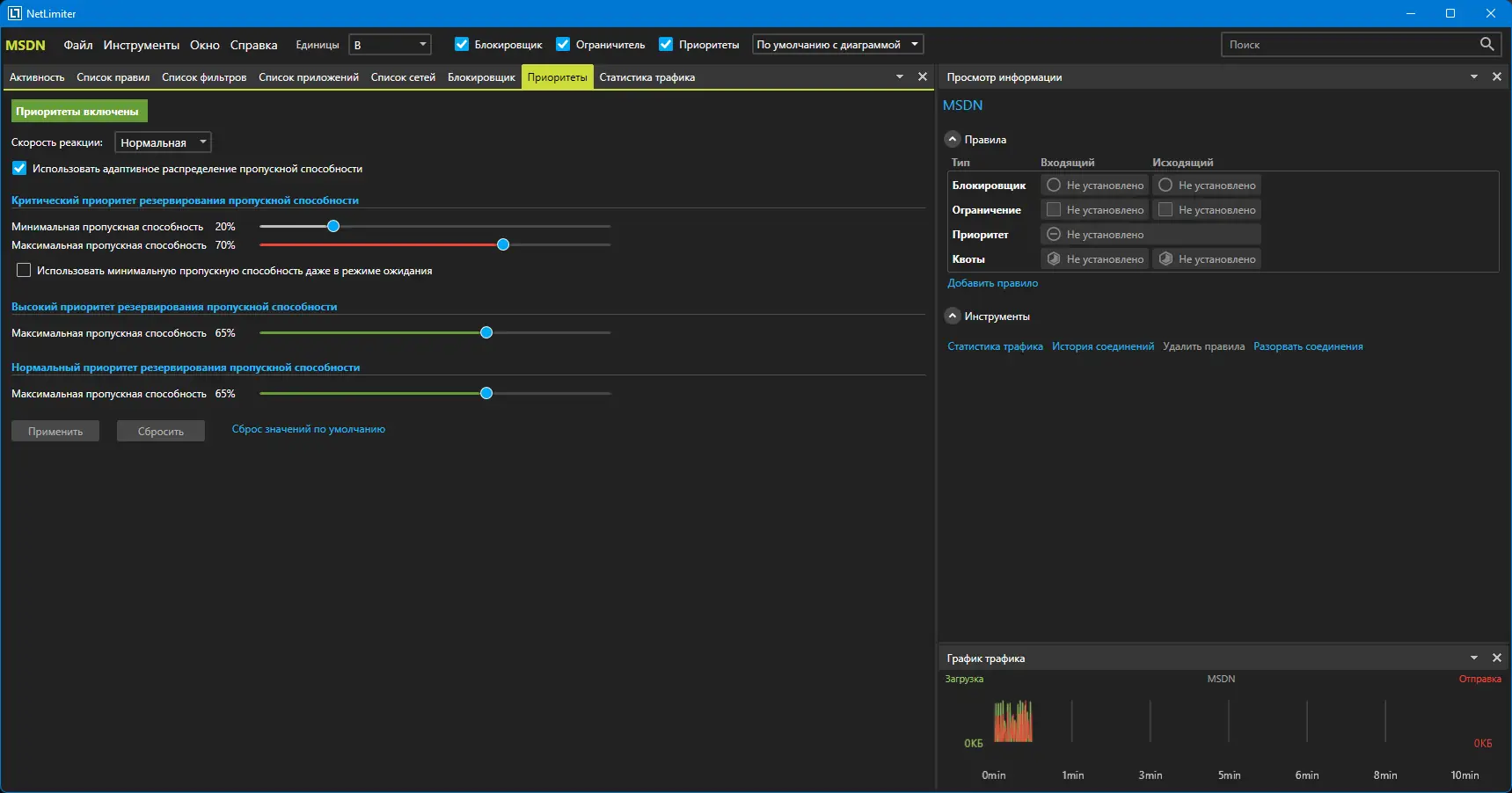Screen dimensions: 1512x793
Task: Click outgoing Blocker rule circle icon
Action: pyautogui.click(x=1165, y=186)
